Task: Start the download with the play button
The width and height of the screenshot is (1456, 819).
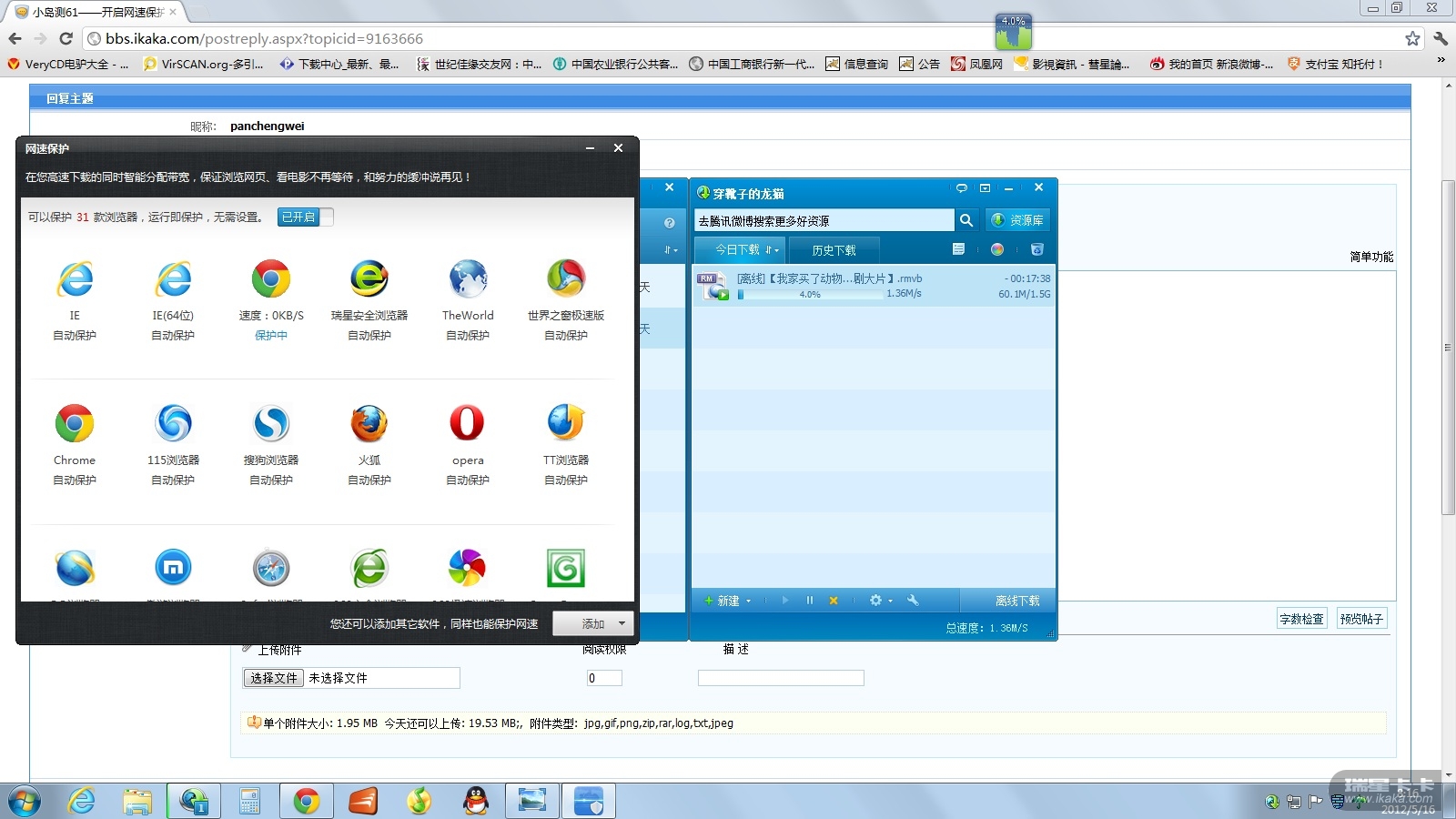Action: 784,601
